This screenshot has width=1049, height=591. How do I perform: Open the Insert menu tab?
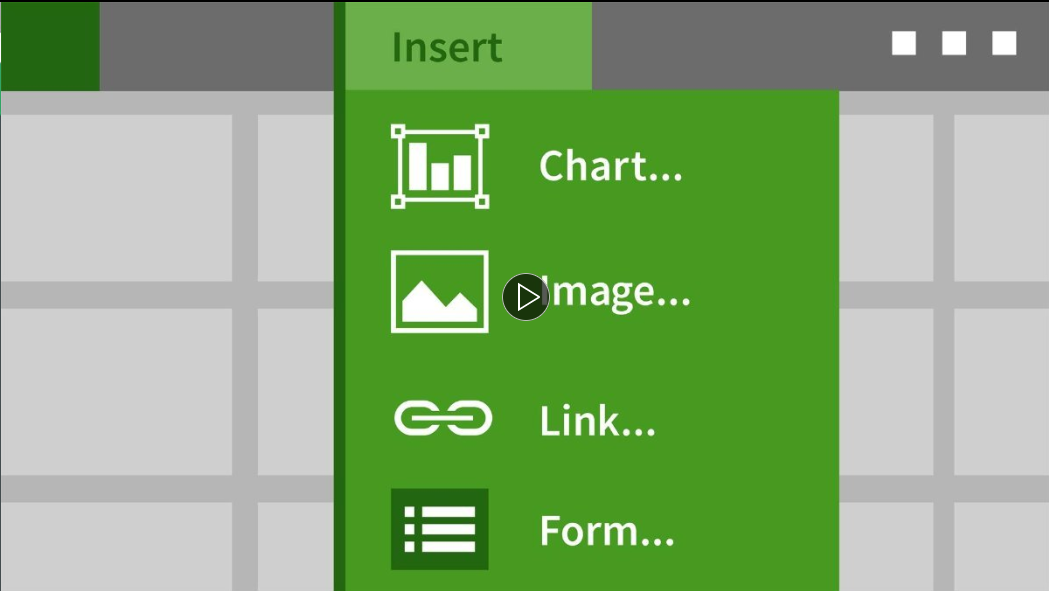click(x=447, y=47)
